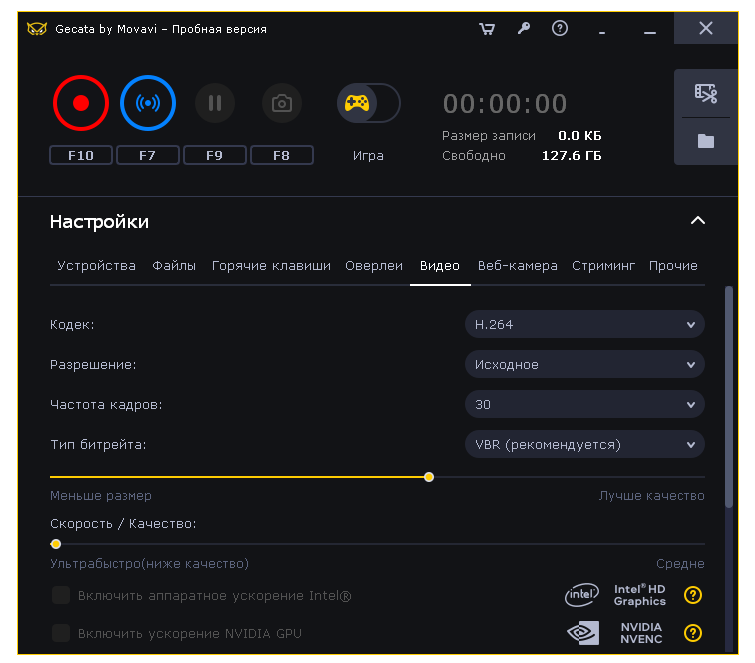Click the Лучше качество label
This screenshot has height=663, width=755.
click(651, 496)
